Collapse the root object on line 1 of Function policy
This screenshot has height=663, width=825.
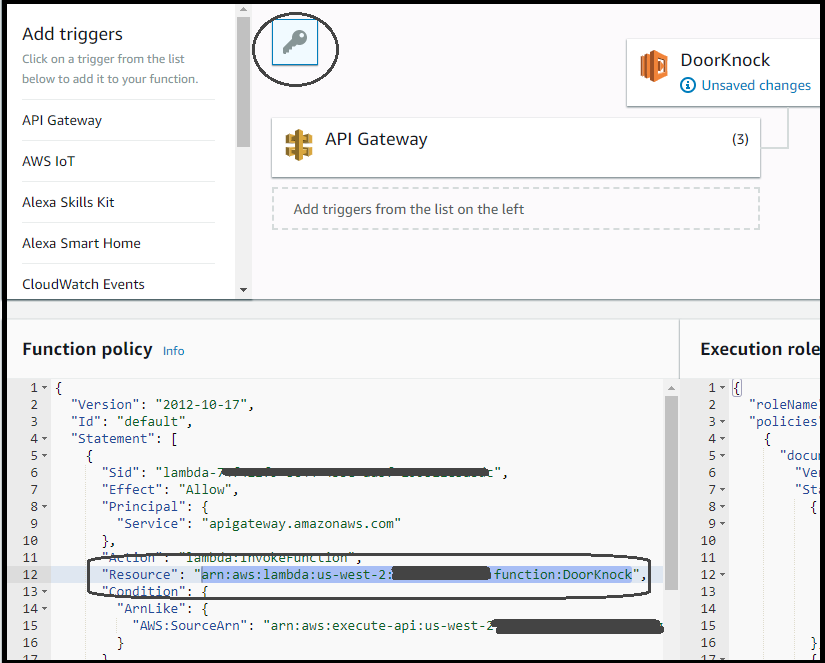pos(46,388)
